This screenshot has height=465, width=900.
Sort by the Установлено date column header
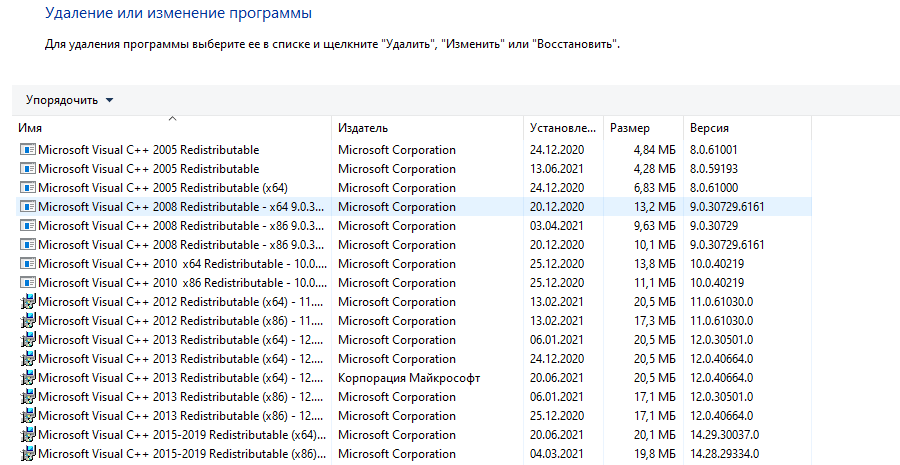(x=562, y=128)
